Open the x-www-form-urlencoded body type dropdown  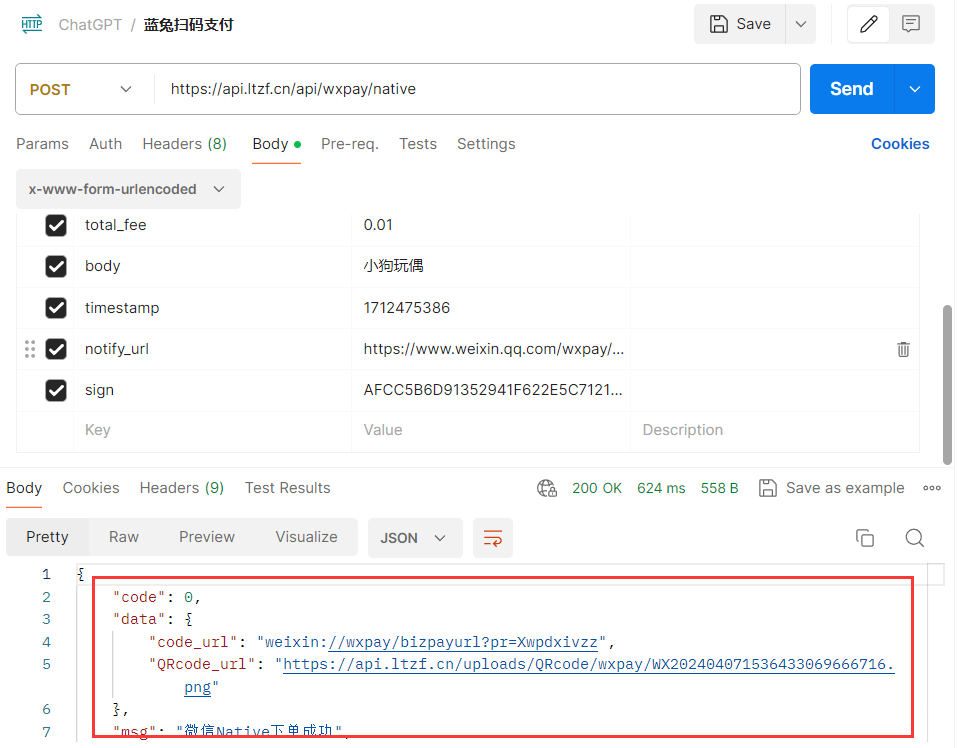[x=128, y=189]
